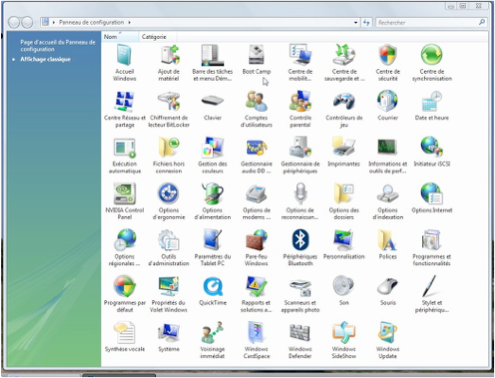
Task: Open Rapports et solutions aux problèmes
Action: pyautogui.click(x=256, y=293)
